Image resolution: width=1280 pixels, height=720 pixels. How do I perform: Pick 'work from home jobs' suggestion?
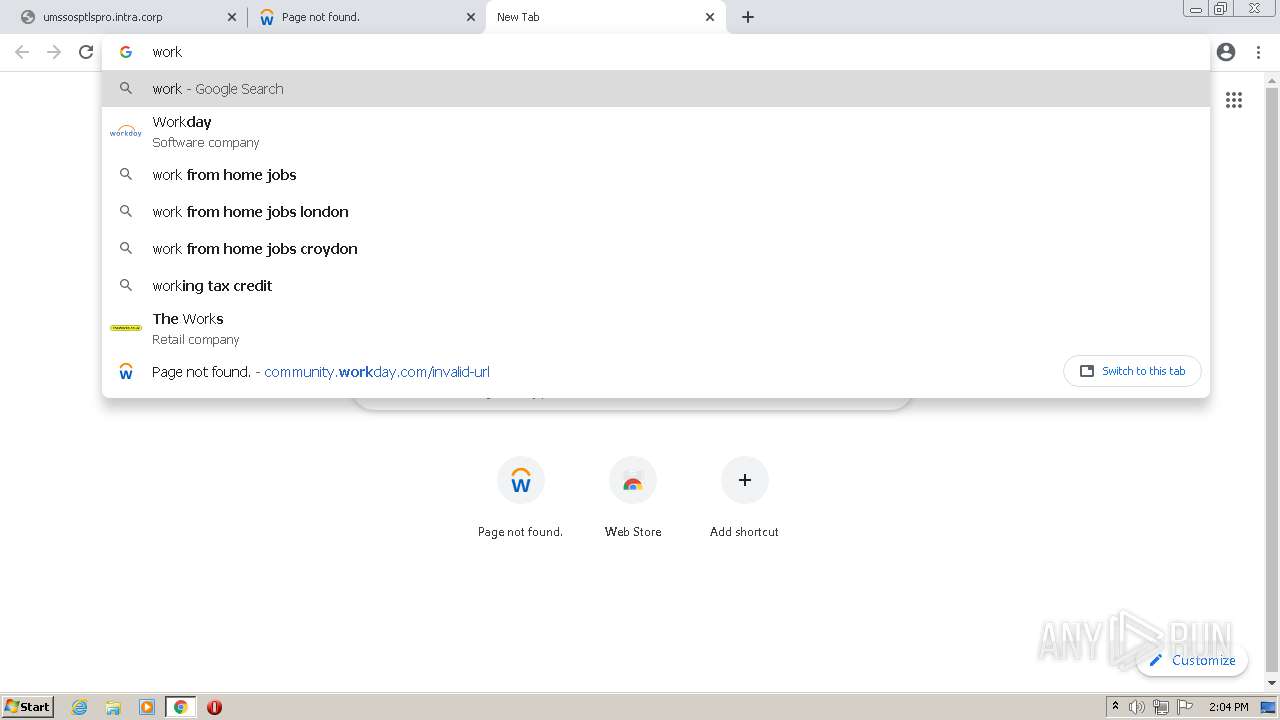coord(655,174)
